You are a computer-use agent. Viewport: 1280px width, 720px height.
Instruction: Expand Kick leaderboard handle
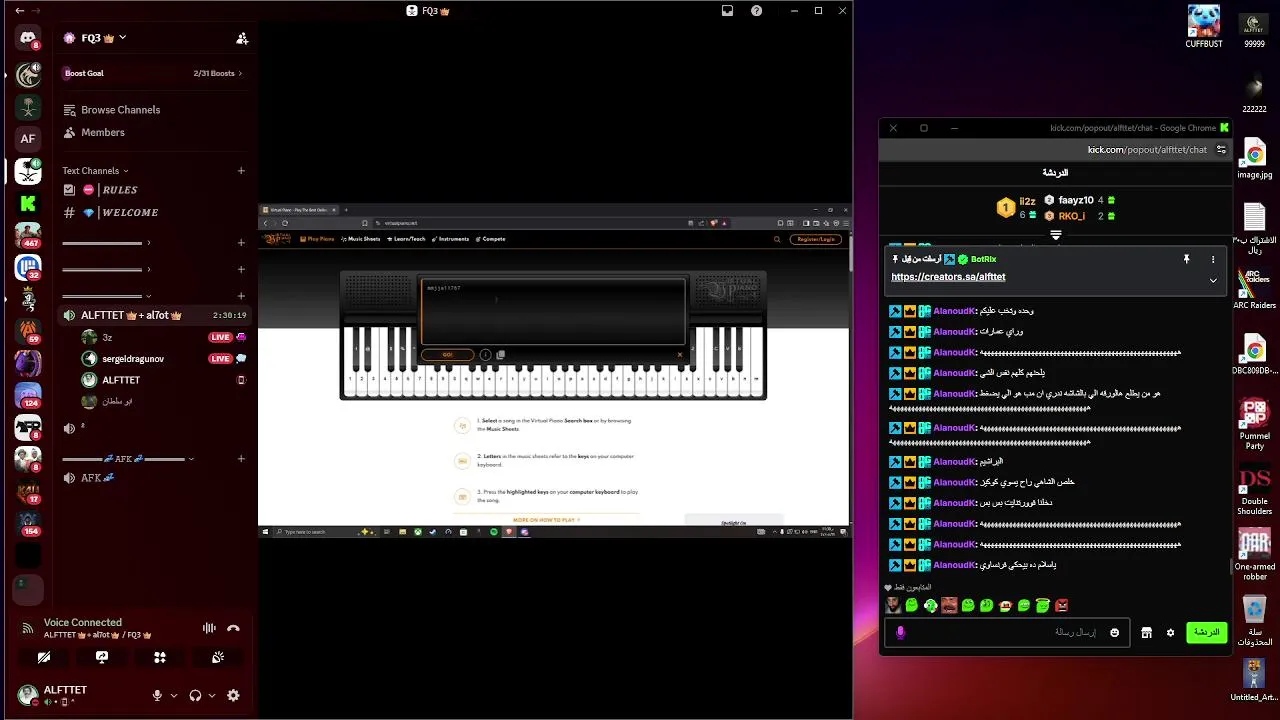(x=1055, y=236)
